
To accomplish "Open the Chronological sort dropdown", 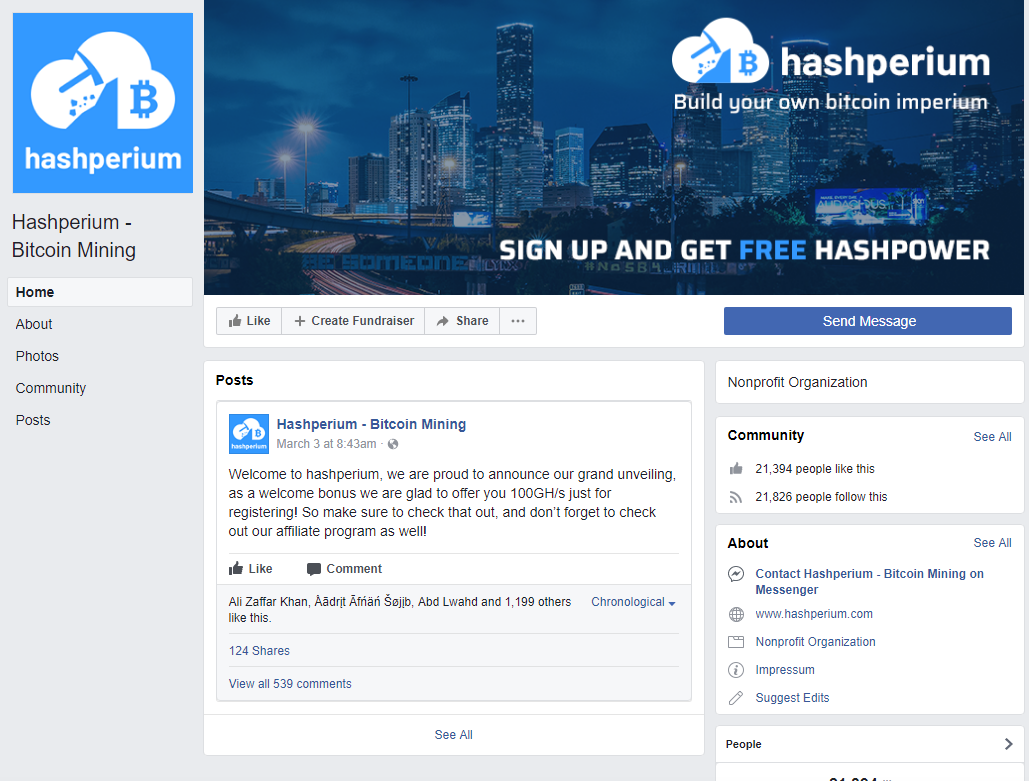I will (633, 602).
